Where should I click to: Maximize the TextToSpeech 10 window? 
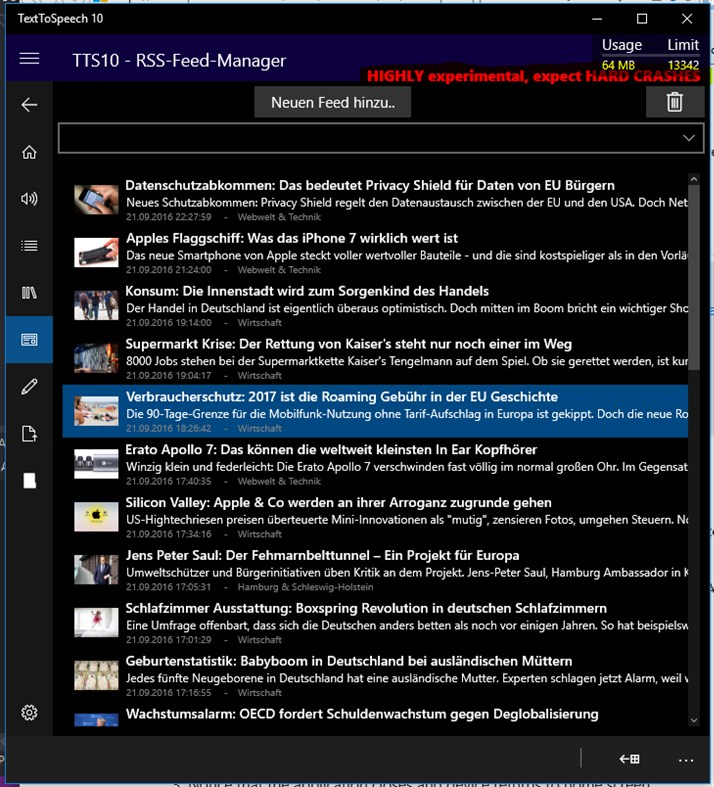(642, 19)
